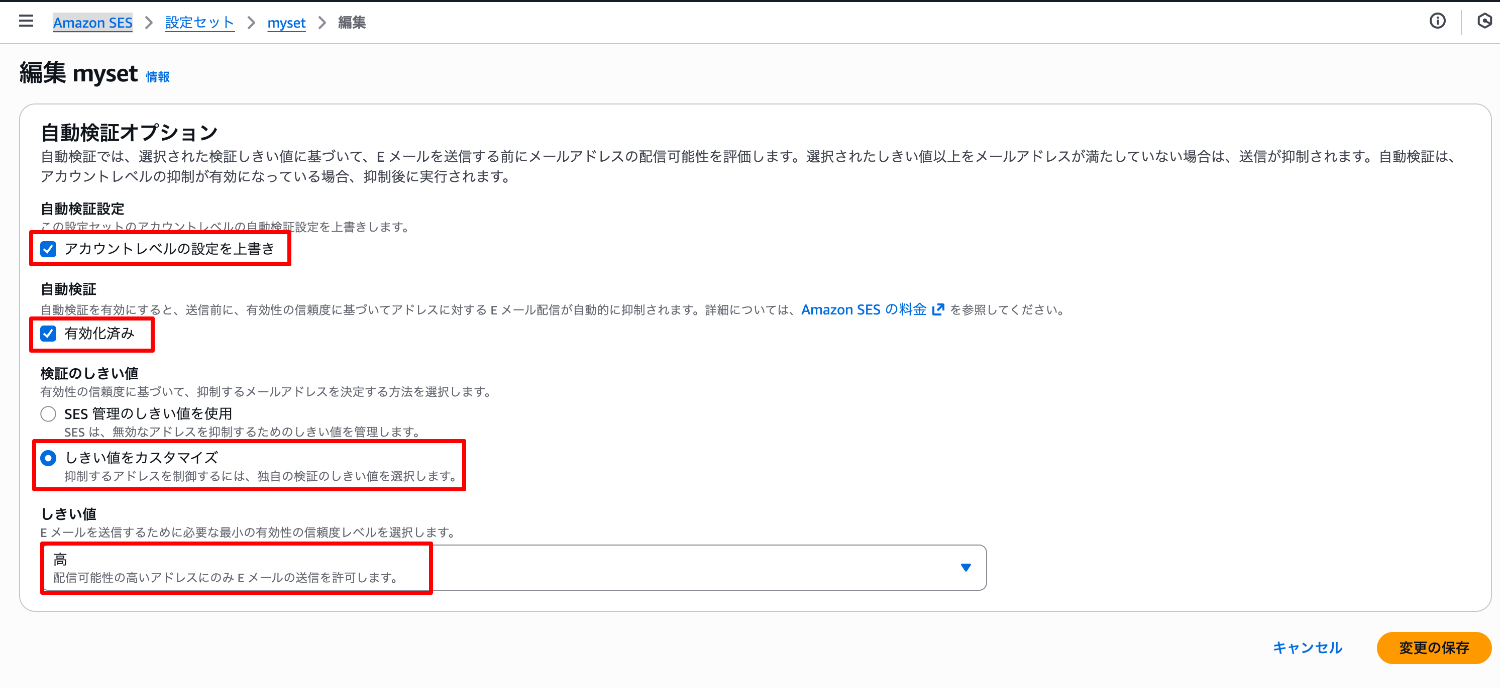The width and height of the screenshot is (1500, 688).
Task: Uncheck アカウントレベルの設定を上書き
Action: (48, 248)
